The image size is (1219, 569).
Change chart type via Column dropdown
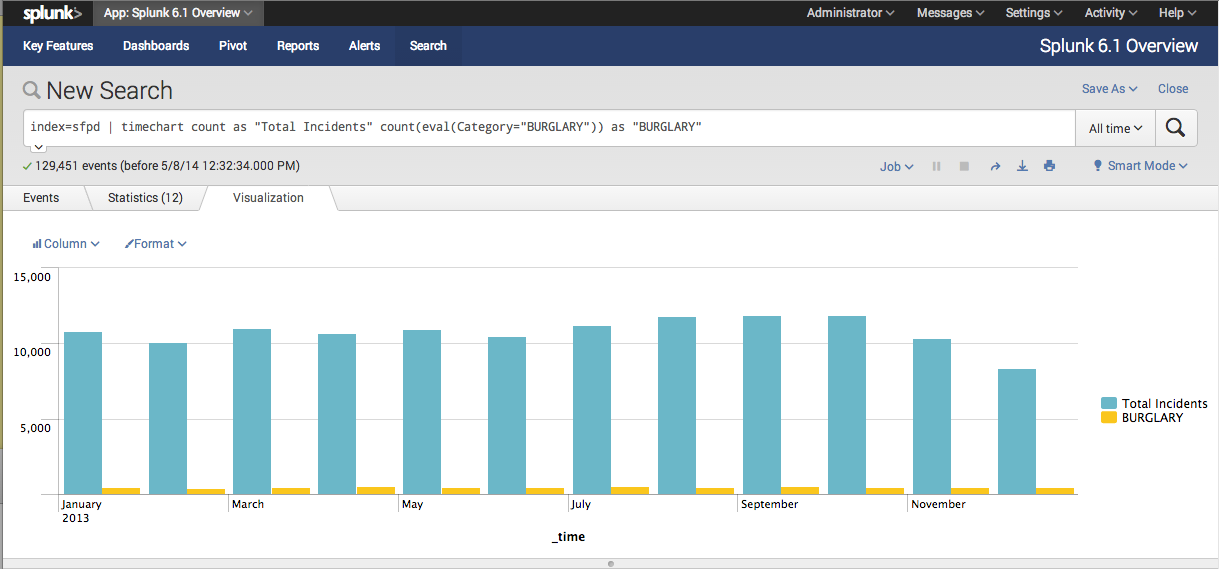(66, 244)
